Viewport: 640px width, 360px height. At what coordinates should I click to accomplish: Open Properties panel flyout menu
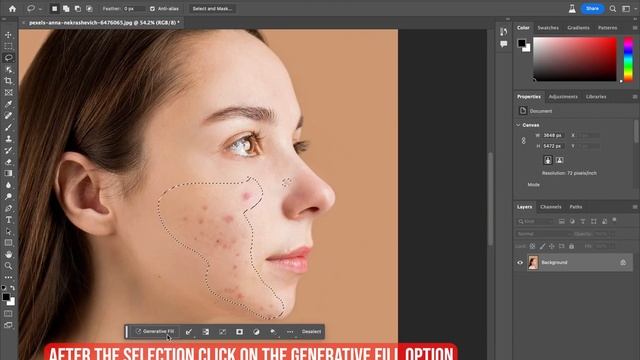[635, 97]
